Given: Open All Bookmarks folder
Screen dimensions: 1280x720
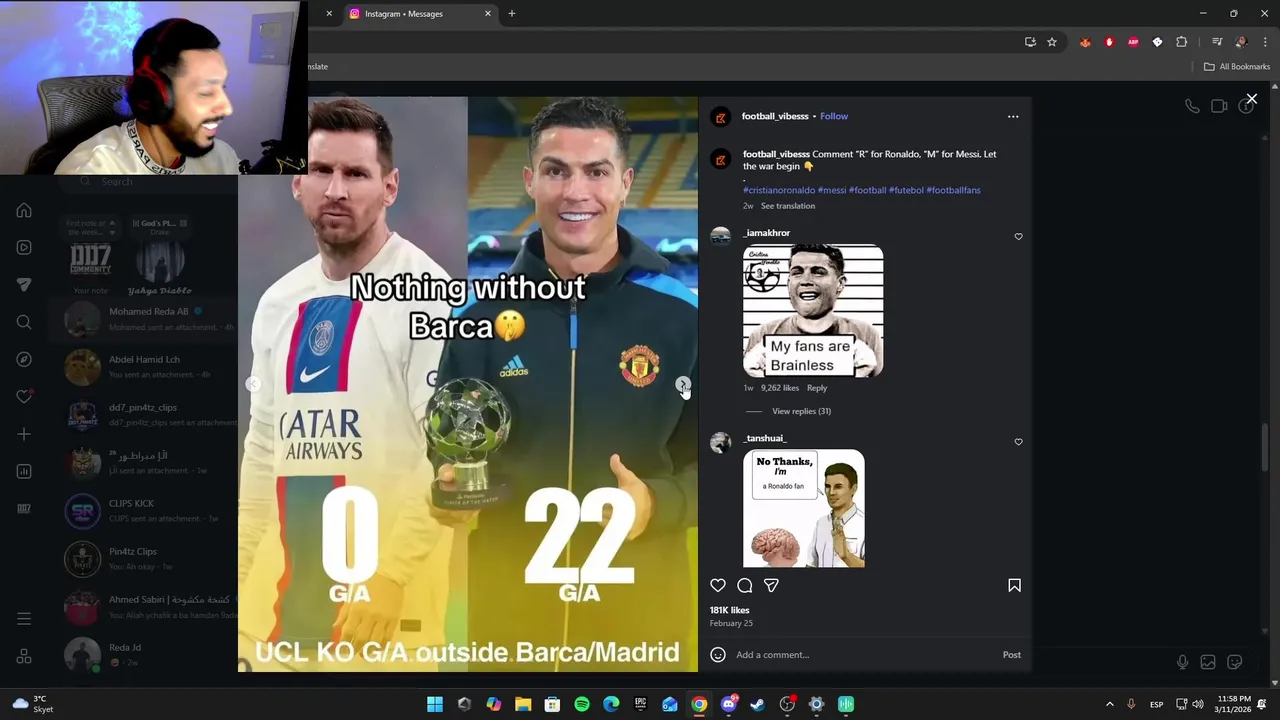Looking at the screenshot, I should (1236, 67).
